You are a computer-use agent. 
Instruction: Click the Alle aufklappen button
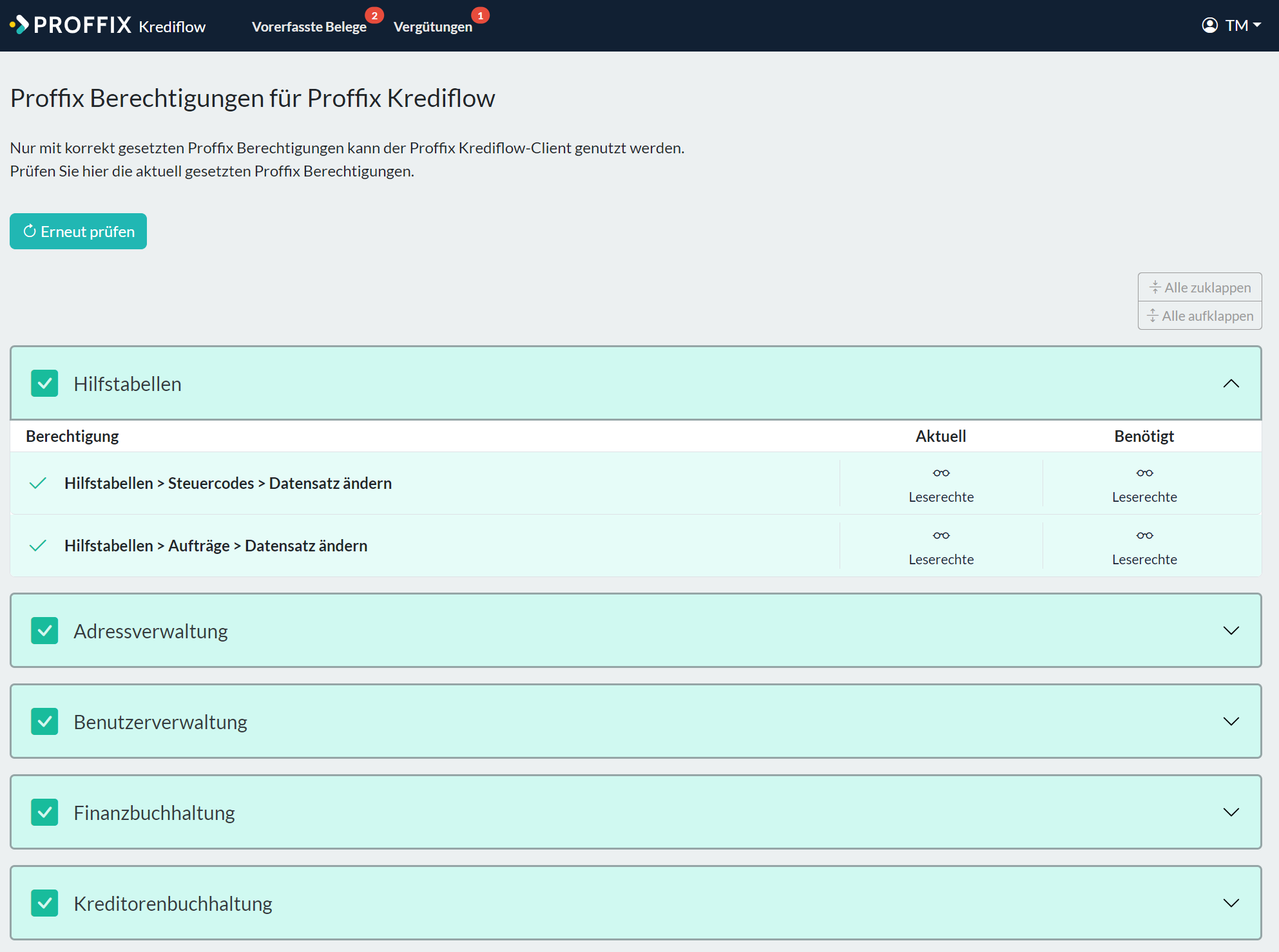point(1200,316)
